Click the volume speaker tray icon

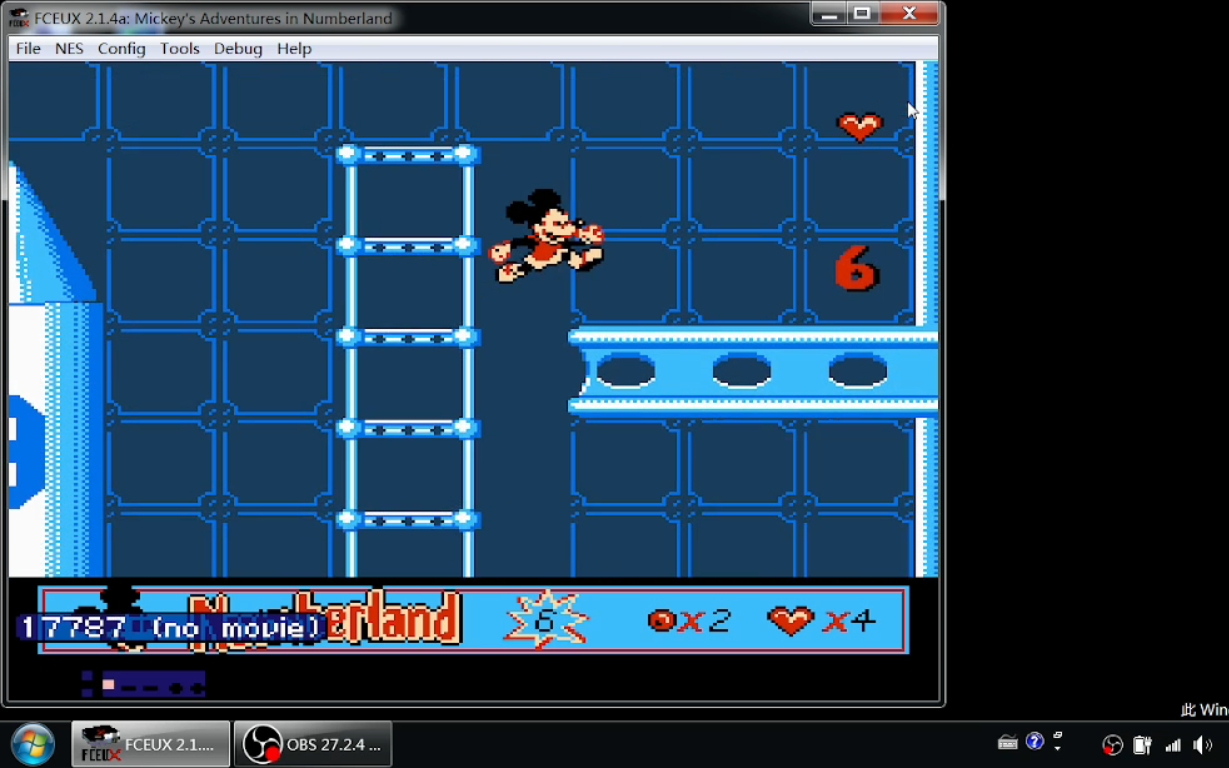[1203, 745]
